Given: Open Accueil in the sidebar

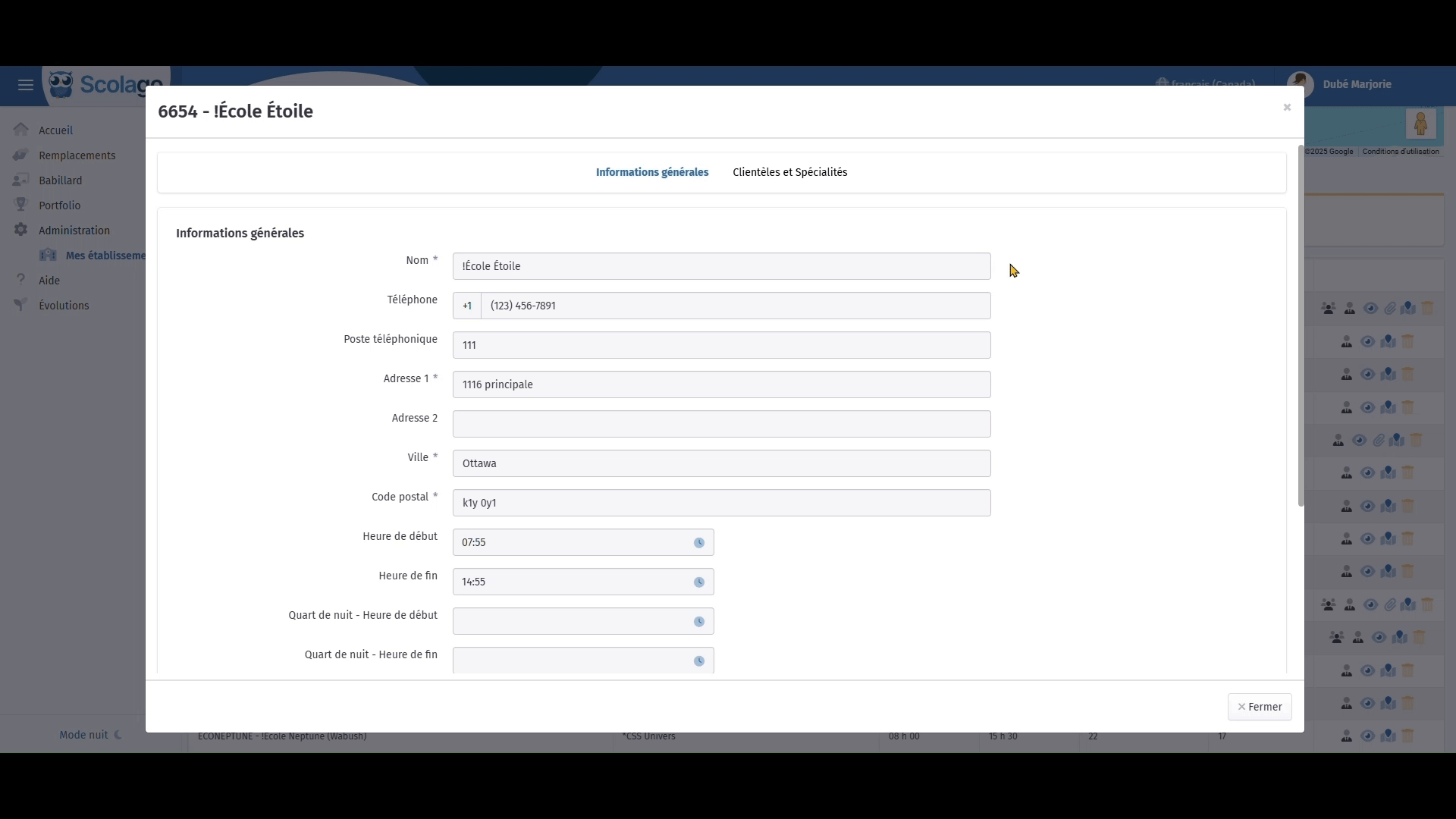Looking at the screenshot, I should pos(55,130).
